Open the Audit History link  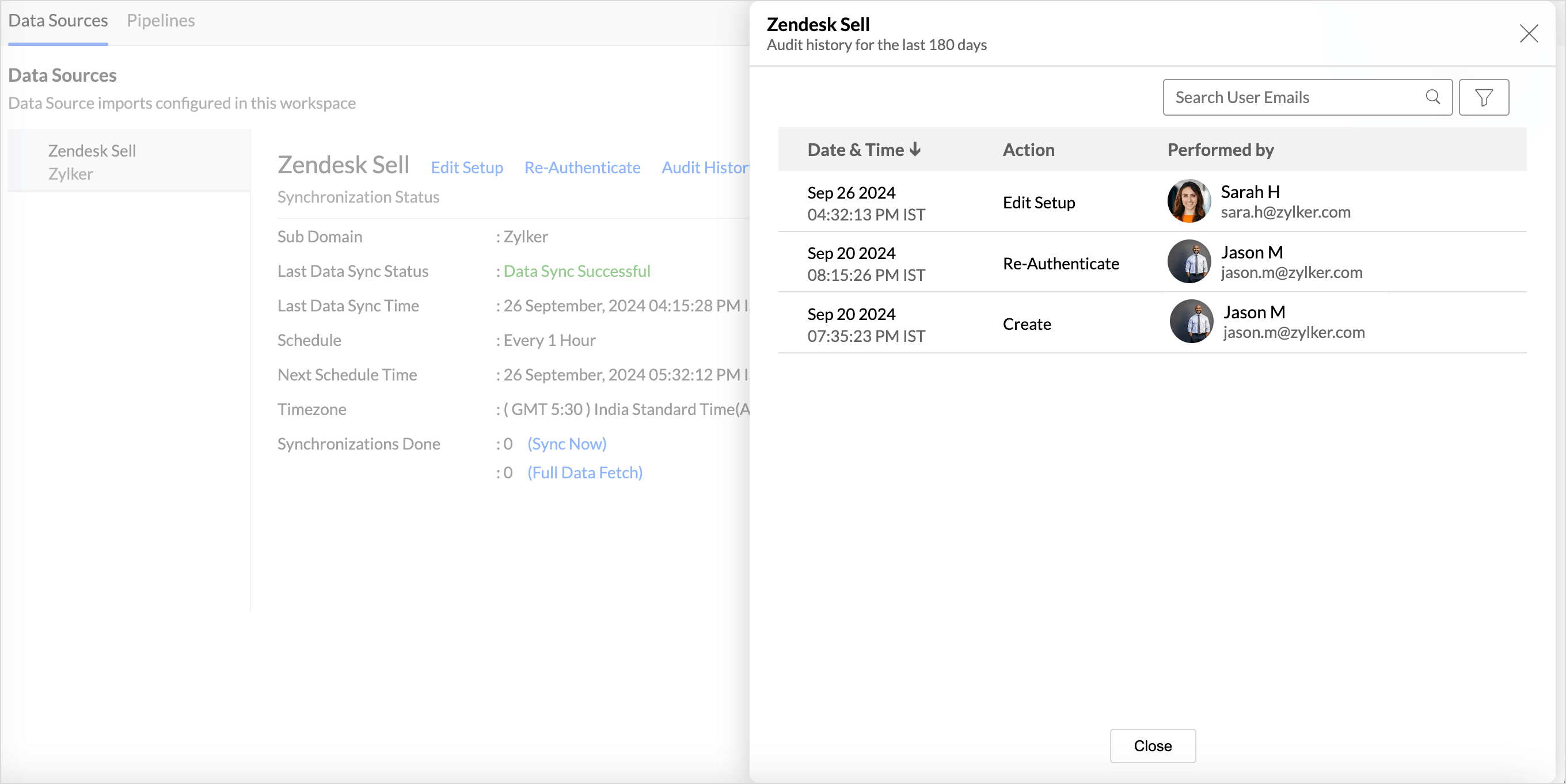[705, 168]
